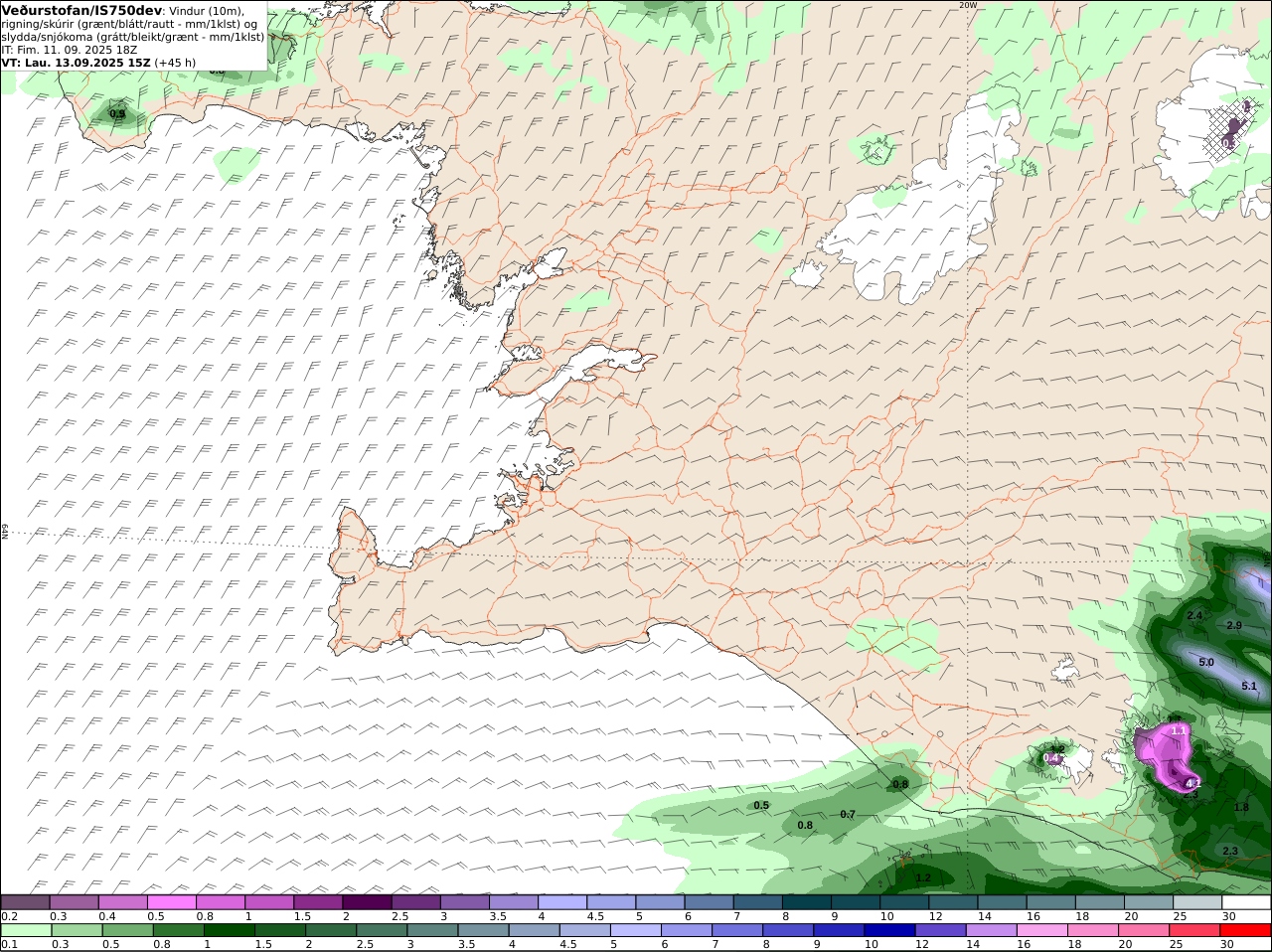Click the 20W longitude label
This screenshot has width=1272, height=952.
[968, 5]
